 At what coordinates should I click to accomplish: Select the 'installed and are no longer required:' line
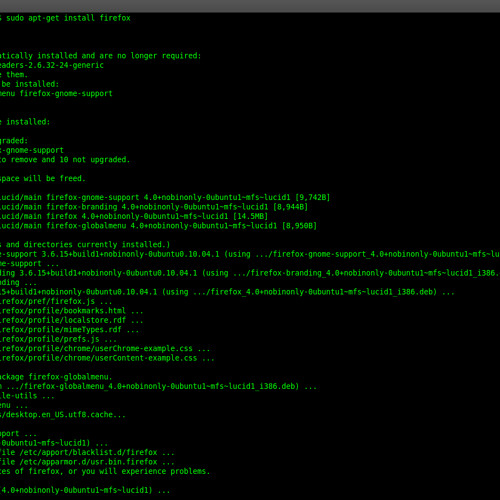(101, 56)
